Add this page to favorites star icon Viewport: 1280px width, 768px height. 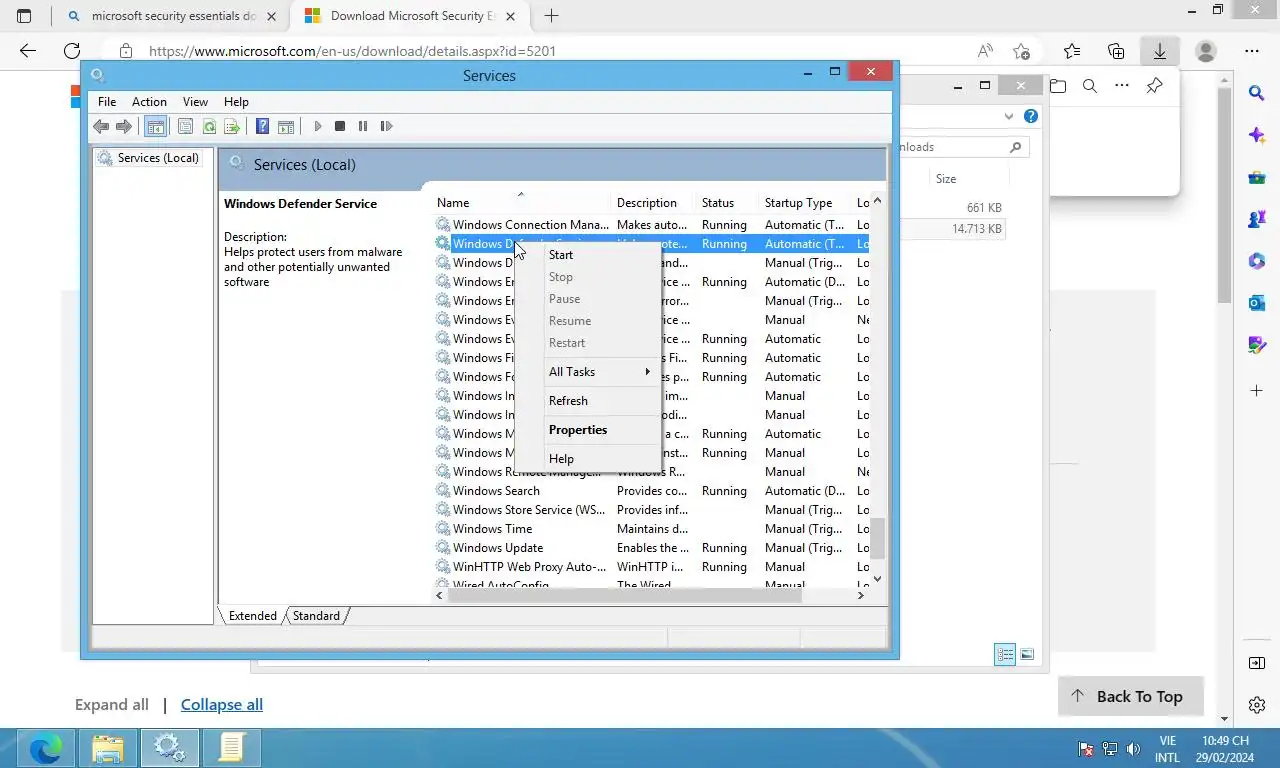point(1021,51)
